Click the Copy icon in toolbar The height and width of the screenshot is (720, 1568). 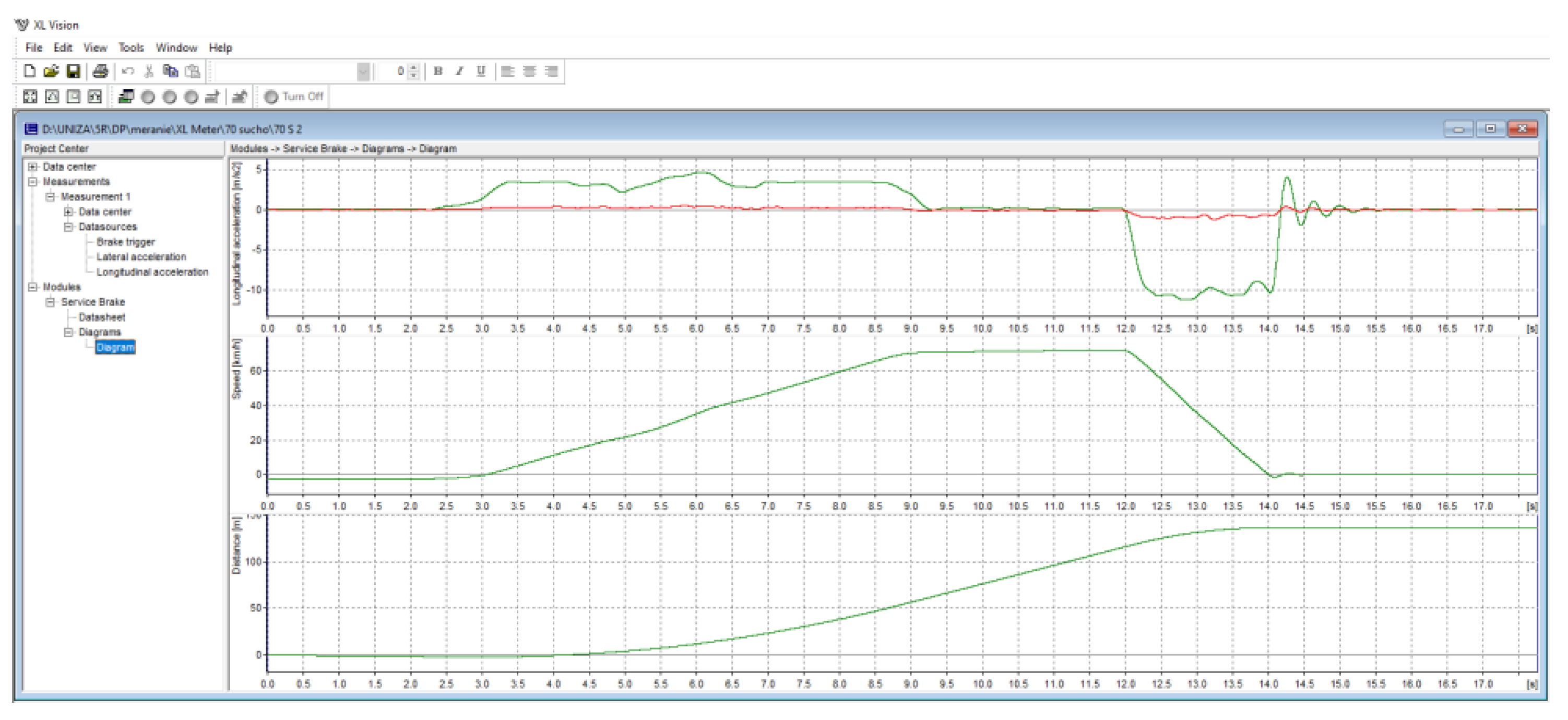tap(171, 71)
